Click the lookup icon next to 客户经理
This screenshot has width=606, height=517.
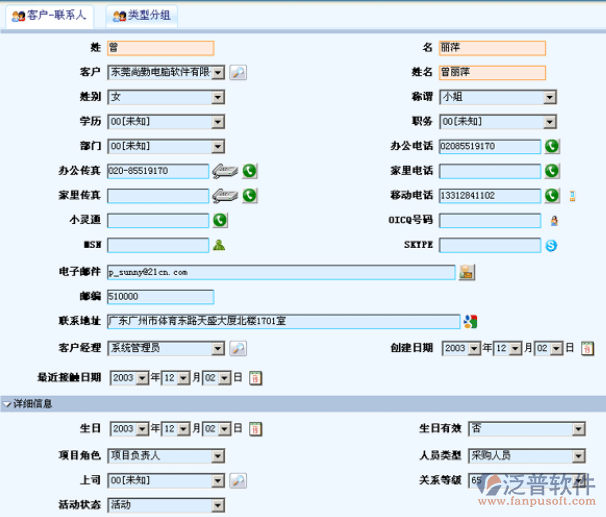(238, 348)
